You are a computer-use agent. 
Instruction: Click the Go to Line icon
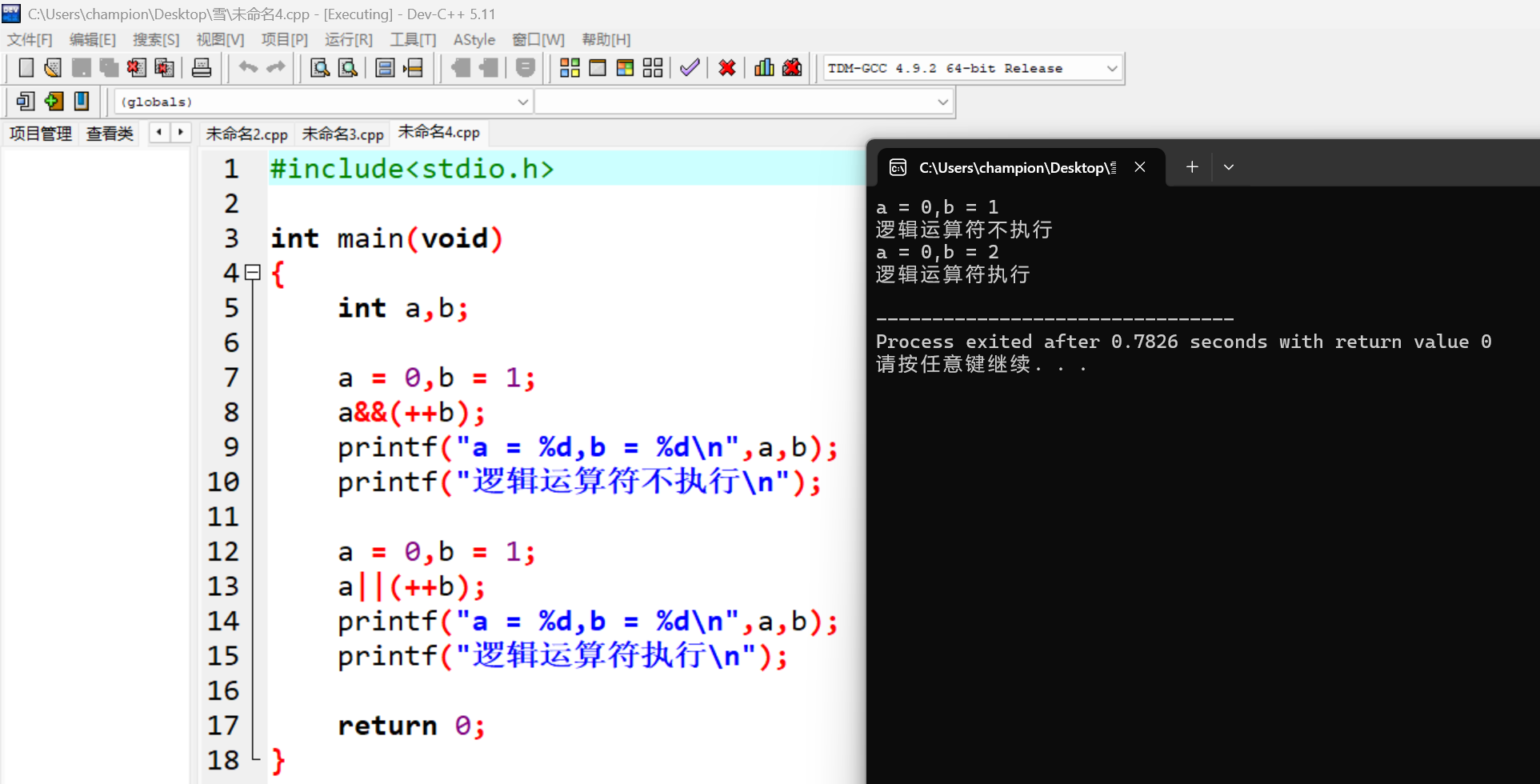[x=413, y=68]
